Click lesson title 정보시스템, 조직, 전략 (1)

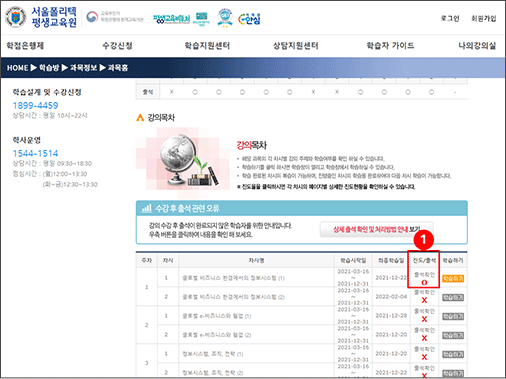coord(213,354)
